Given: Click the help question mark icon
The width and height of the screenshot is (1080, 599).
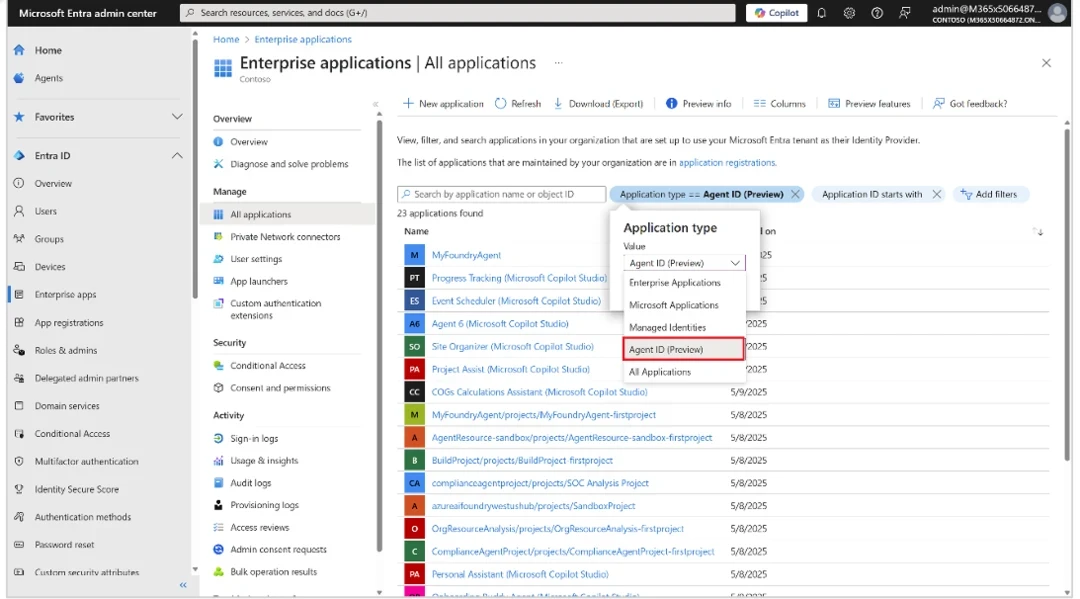Looking at the screenshot, I should [x=877, y=13].
